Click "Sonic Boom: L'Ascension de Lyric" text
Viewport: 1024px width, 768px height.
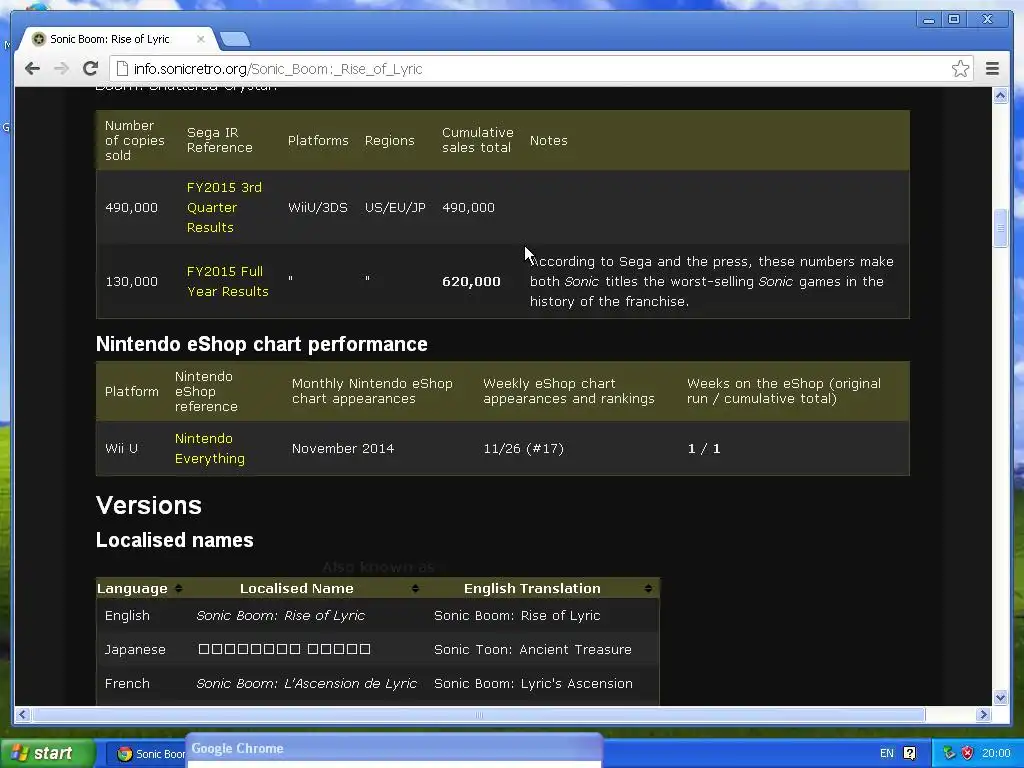coord(306,683)
